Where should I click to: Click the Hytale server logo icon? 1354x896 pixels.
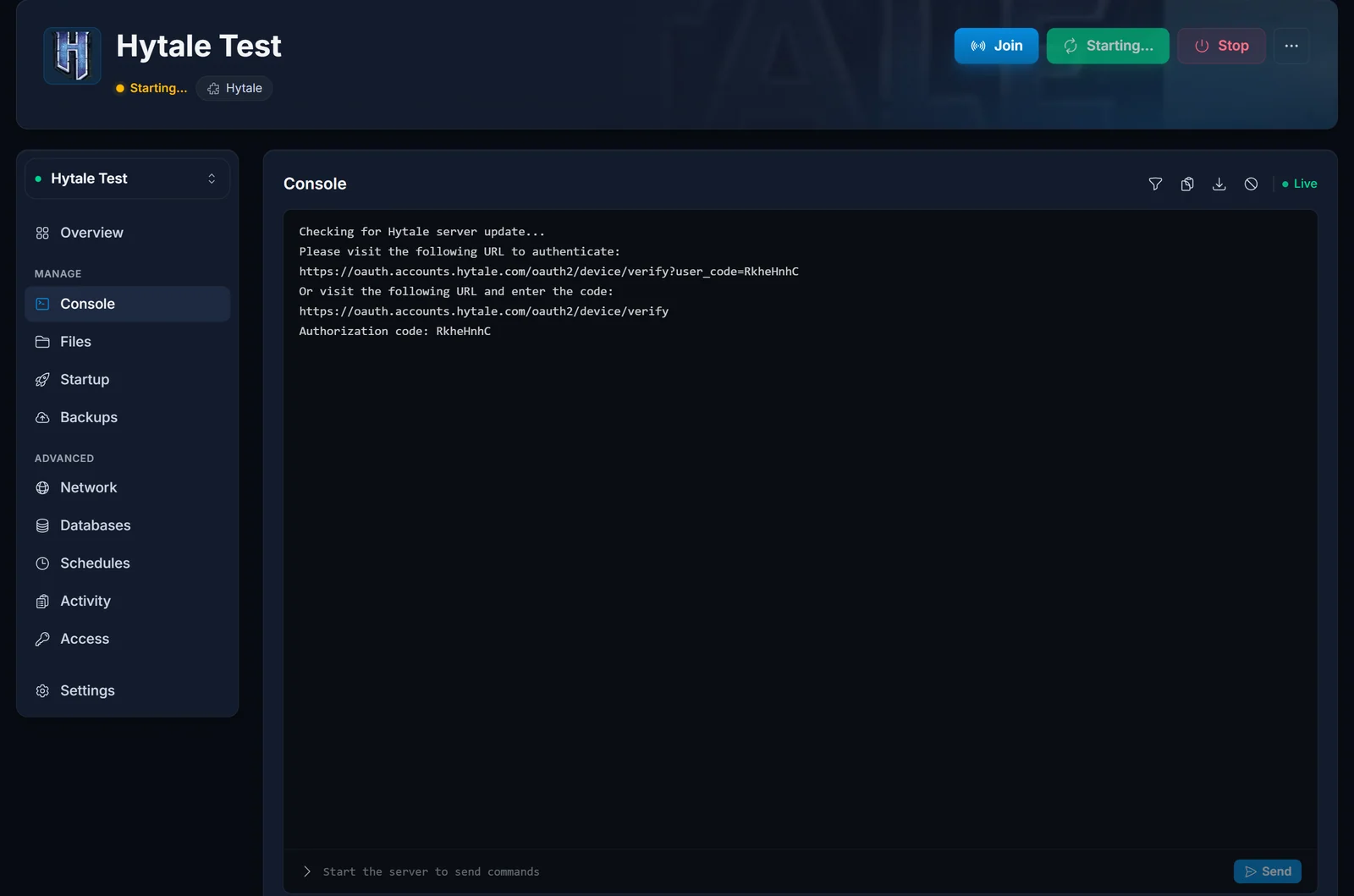pos(73,56)
